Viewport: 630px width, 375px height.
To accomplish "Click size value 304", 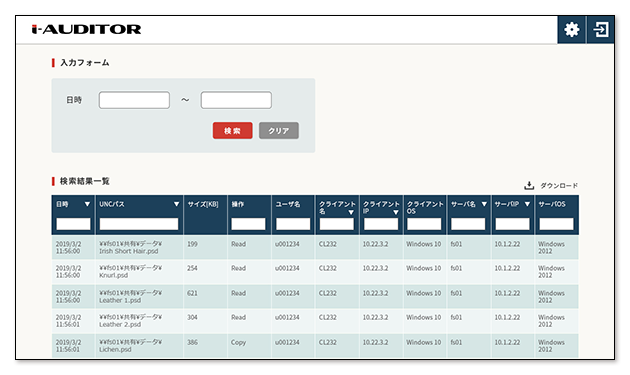I will [192, 317].
